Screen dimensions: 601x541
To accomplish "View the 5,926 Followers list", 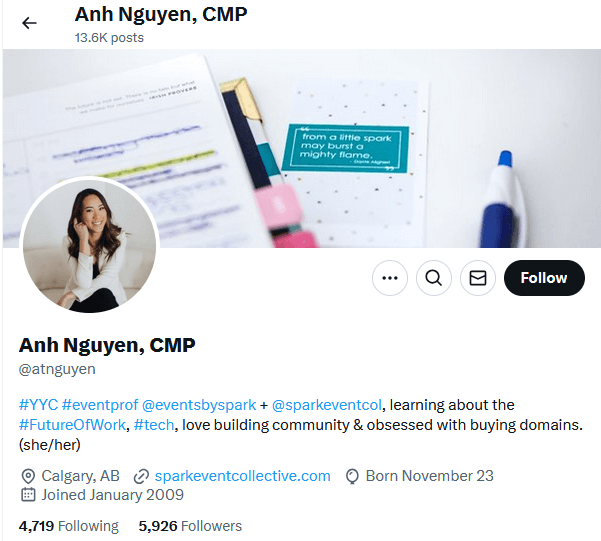I will click(x=190, y=526).
